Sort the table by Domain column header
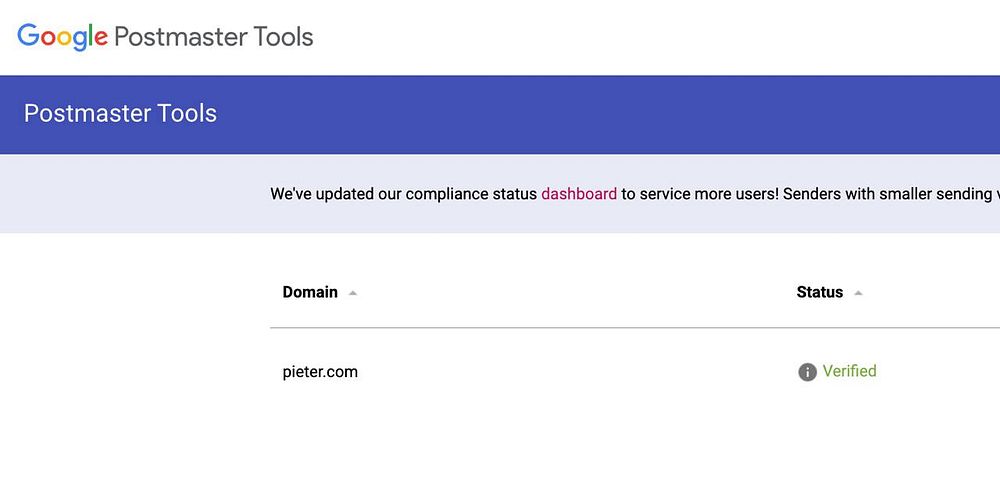1000x495 pixels. [310, 292]
